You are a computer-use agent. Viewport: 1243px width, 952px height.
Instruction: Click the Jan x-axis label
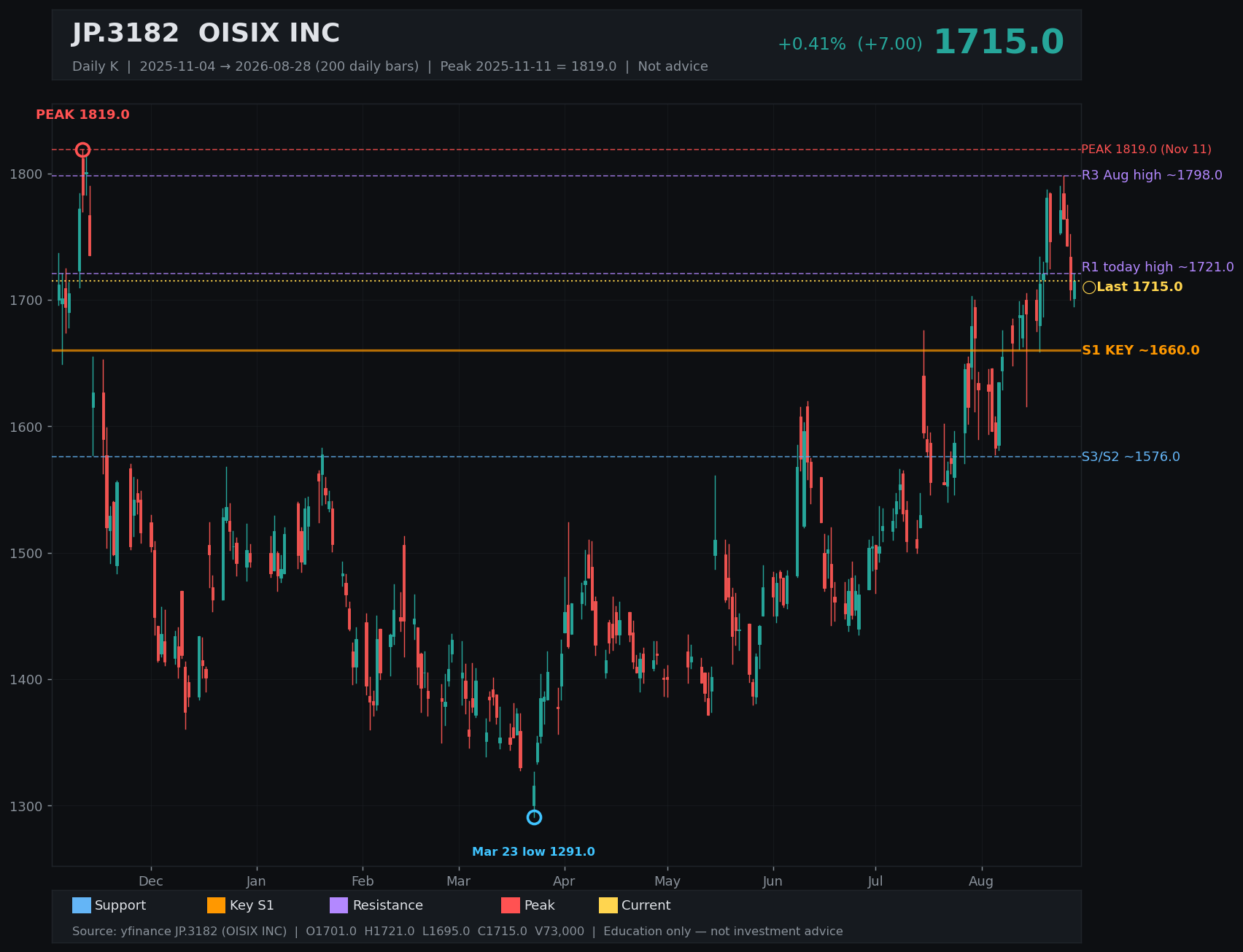(256, 881)
